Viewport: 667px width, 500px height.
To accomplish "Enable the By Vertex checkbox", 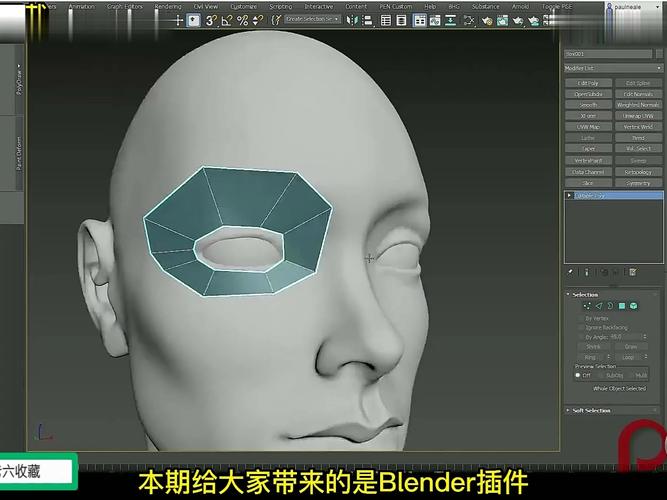I will [581, 318].
